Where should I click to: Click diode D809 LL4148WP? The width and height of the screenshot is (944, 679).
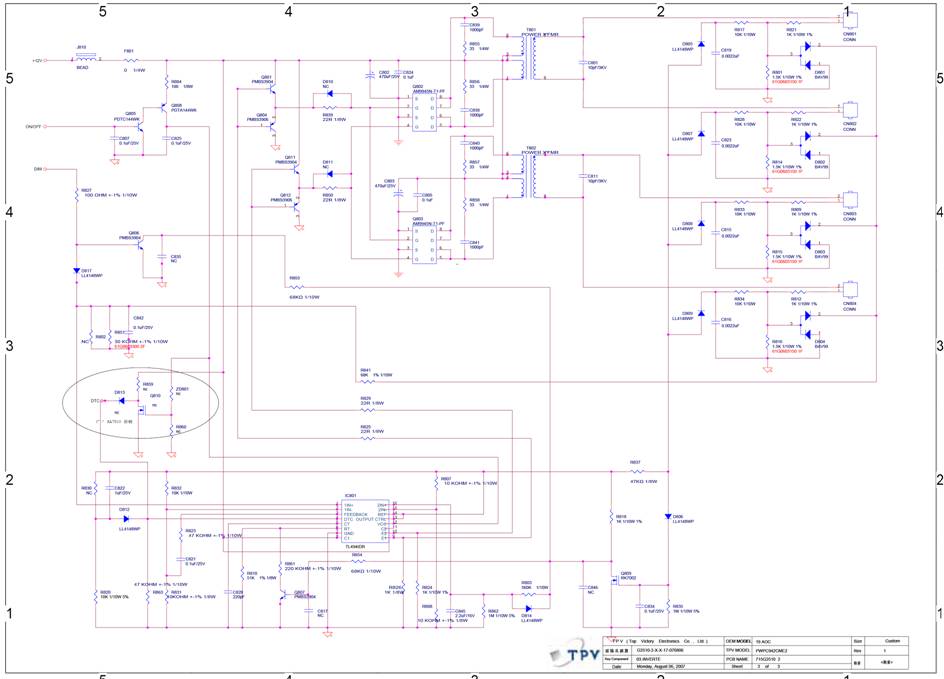coord(701,314)
